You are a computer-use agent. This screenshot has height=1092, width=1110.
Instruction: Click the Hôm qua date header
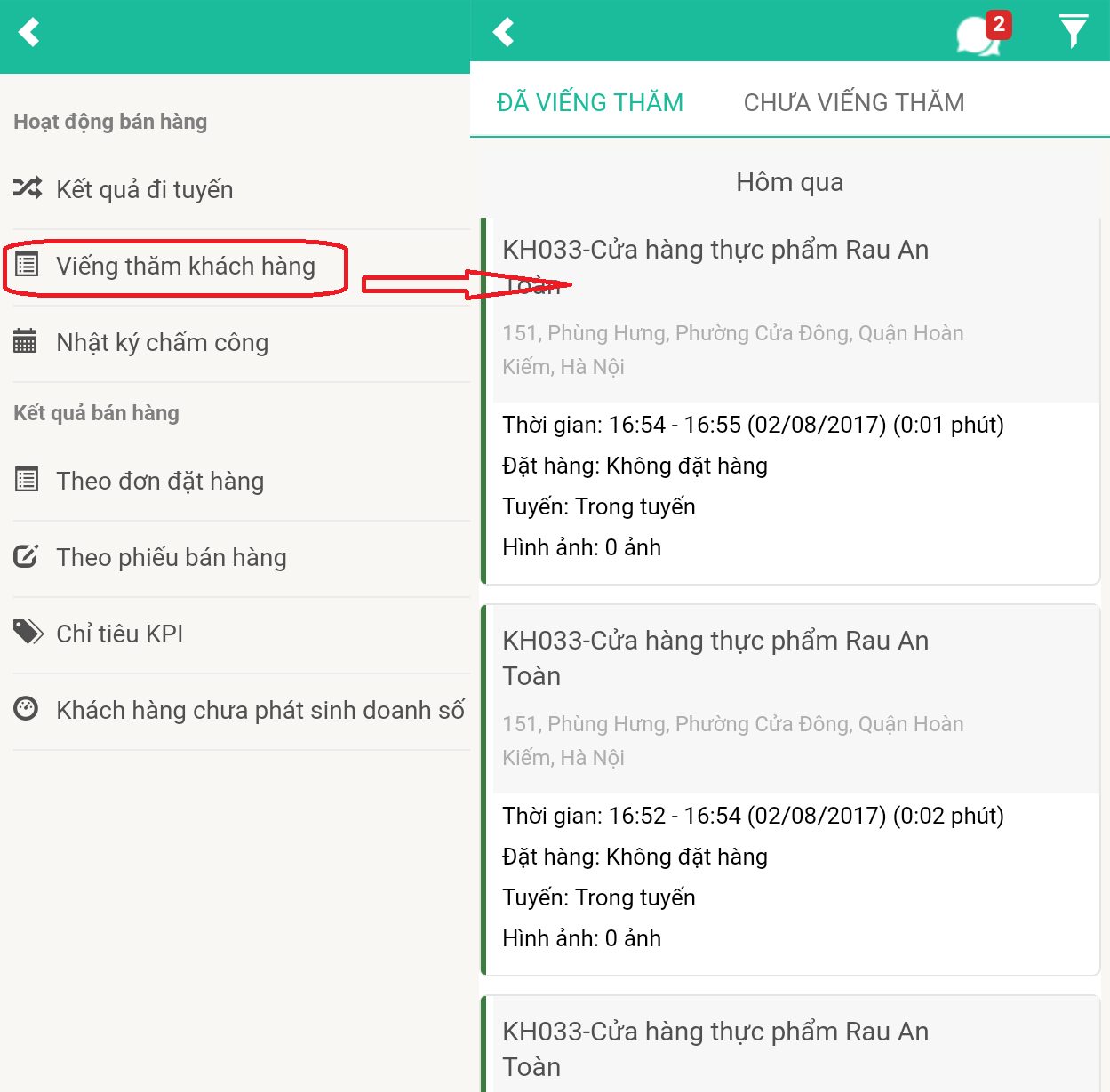(x=790, y=182)
